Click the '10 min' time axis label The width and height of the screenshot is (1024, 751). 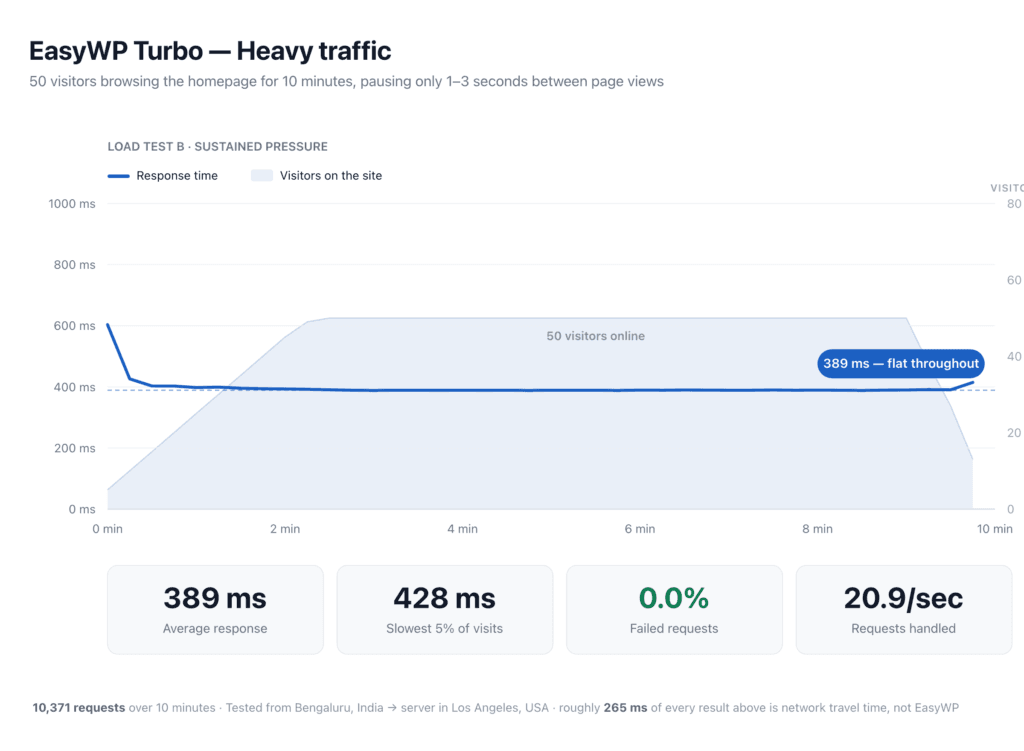coord(995,529)
